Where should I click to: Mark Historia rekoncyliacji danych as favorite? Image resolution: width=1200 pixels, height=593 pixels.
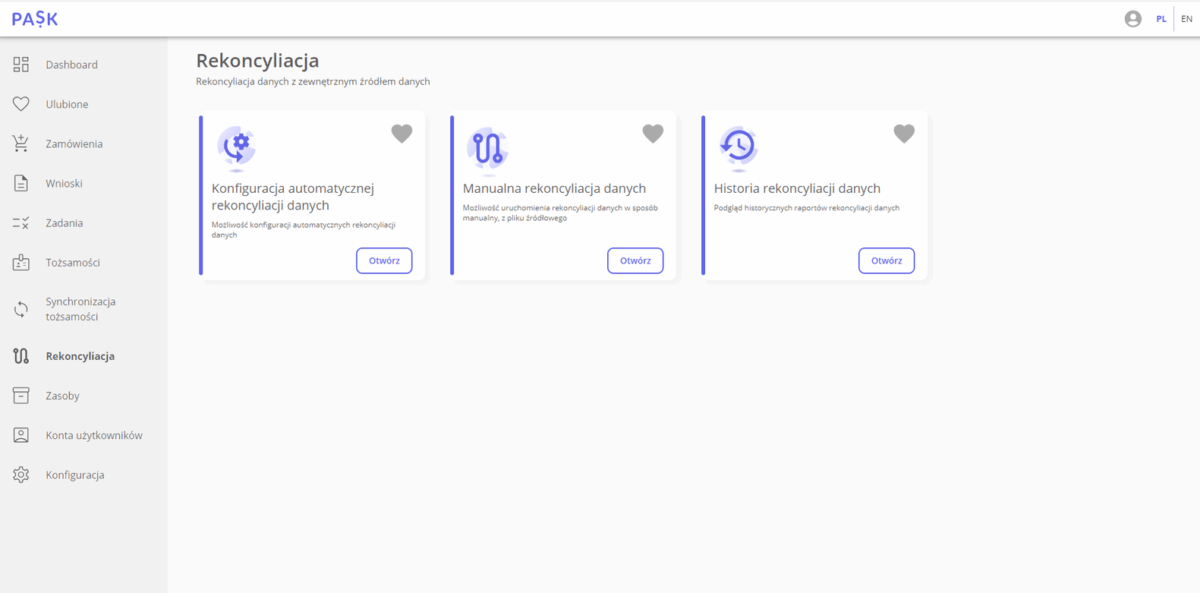[903, 134]
